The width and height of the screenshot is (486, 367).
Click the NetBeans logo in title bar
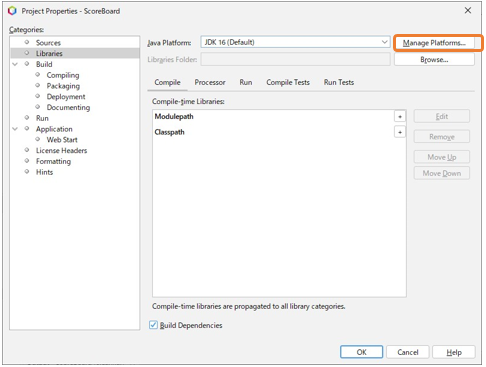(12, 11)
